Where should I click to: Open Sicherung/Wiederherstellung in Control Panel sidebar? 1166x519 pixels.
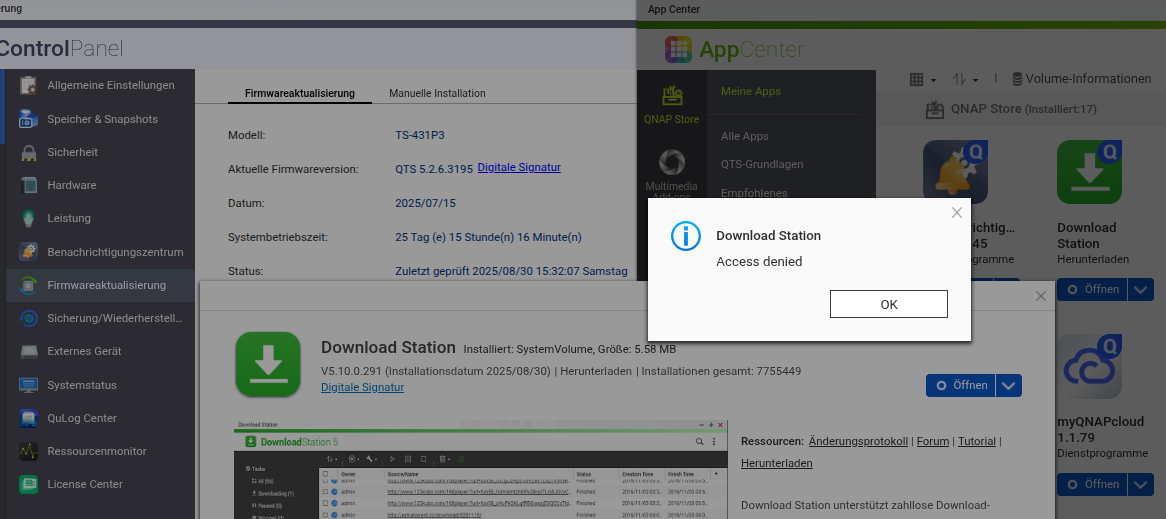point(100,318)
